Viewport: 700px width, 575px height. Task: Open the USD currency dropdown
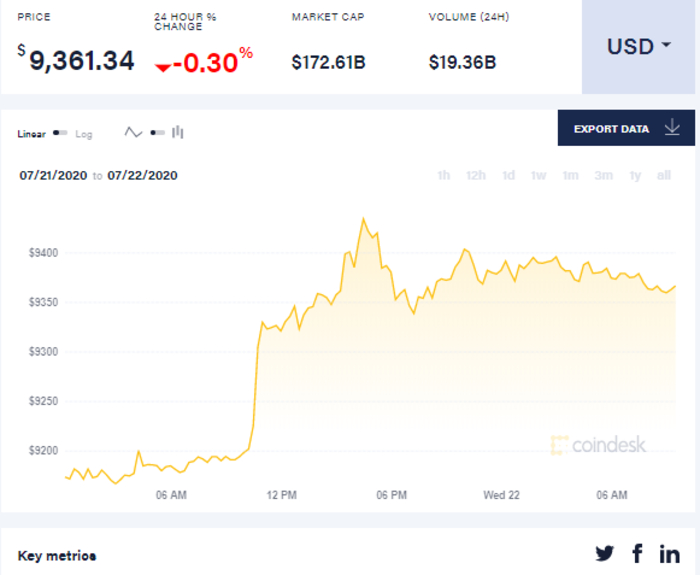point(640,47)
